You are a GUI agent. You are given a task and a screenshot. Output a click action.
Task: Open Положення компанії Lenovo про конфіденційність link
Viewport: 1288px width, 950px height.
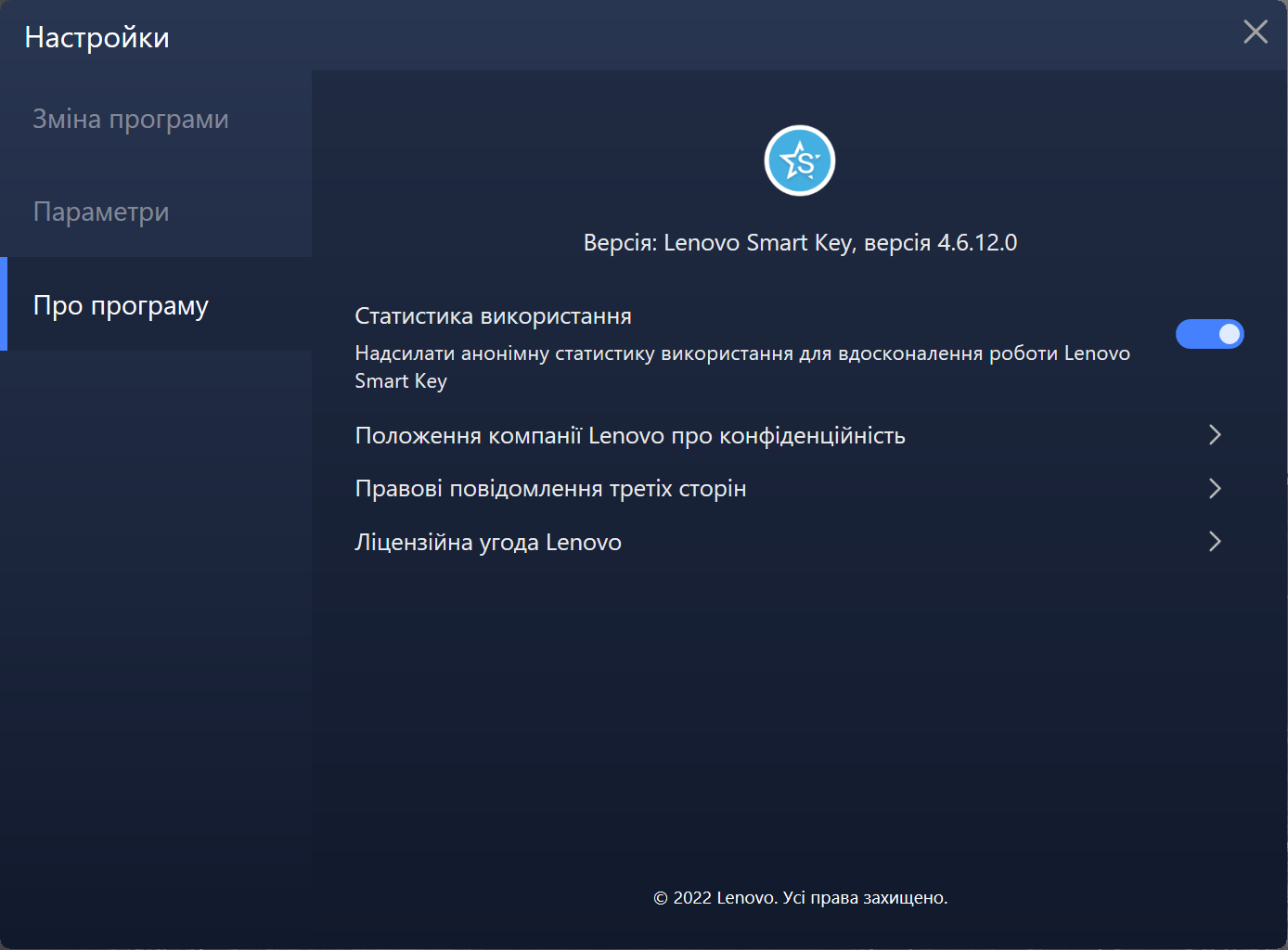630,435
